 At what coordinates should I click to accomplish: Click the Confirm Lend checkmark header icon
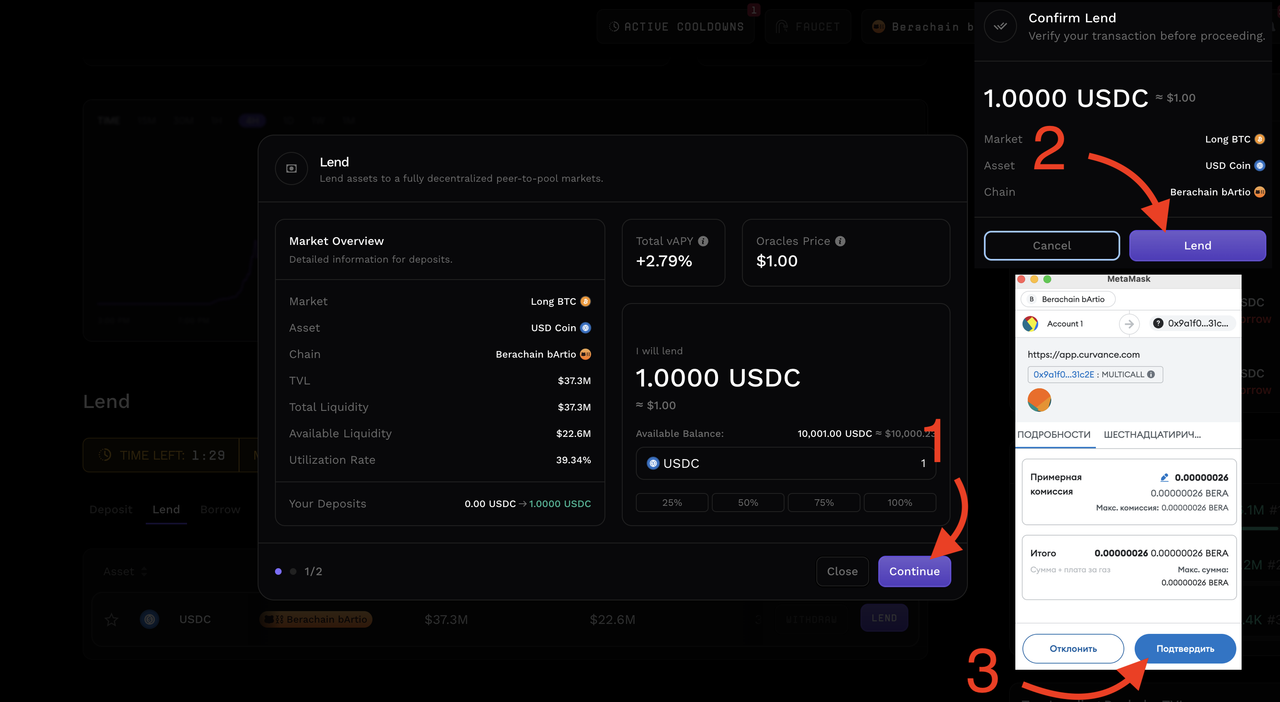click(1000, 25)
